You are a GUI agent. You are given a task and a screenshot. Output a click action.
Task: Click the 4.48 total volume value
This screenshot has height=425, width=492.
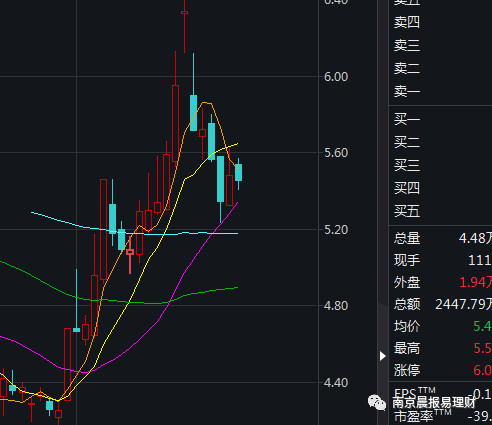tap(475, 238)
